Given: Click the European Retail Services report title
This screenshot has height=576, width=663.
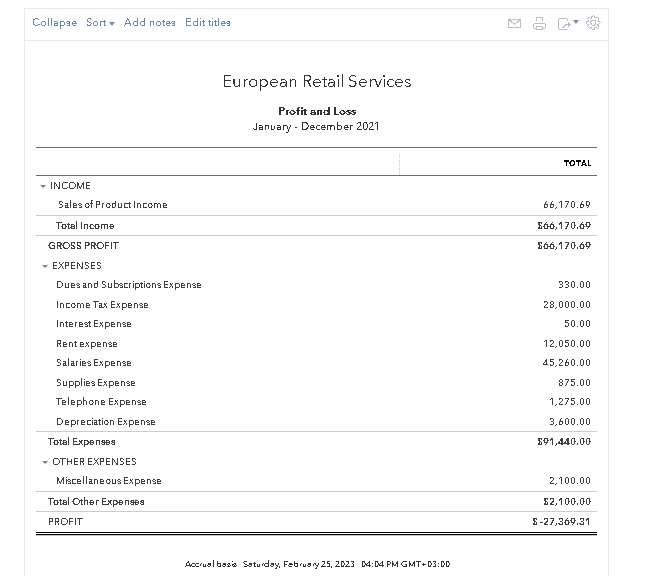Looking at the screenshot, I should 316,82.
